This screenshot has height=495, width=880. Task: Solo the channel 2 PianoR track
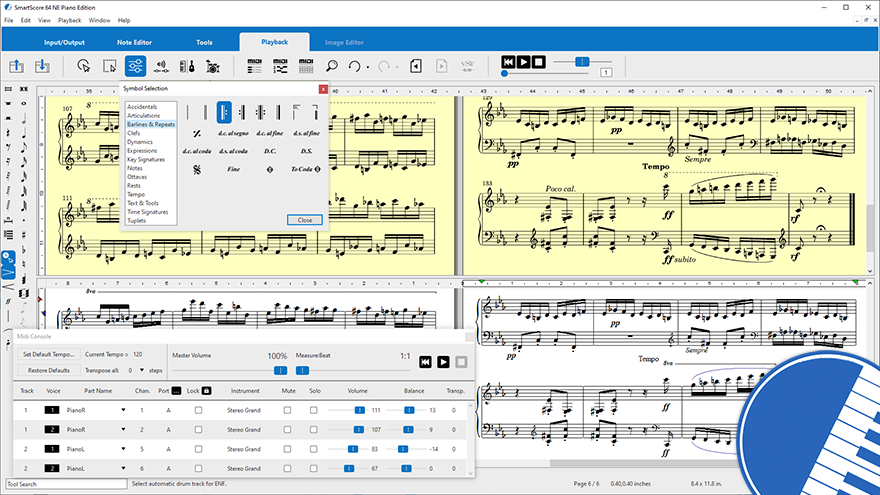(314, 429)
